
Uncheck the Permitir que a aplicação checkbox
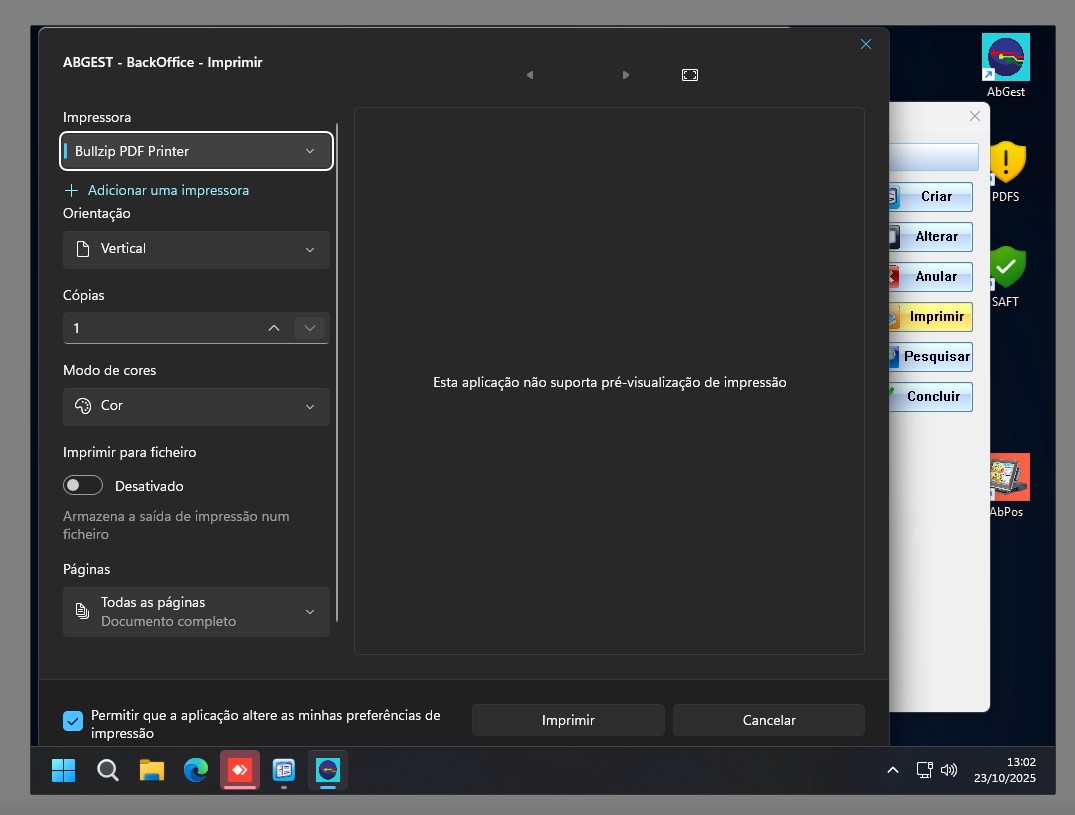(x=73, y=721)
